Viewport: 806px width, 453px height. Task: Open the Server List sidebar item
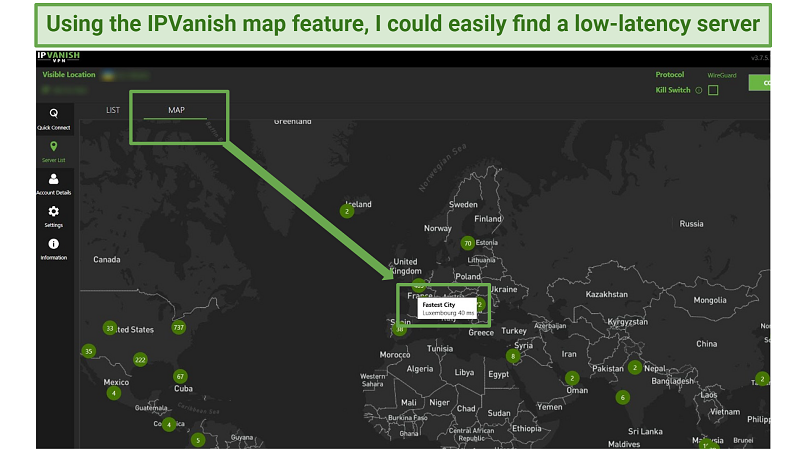(54, 152)
